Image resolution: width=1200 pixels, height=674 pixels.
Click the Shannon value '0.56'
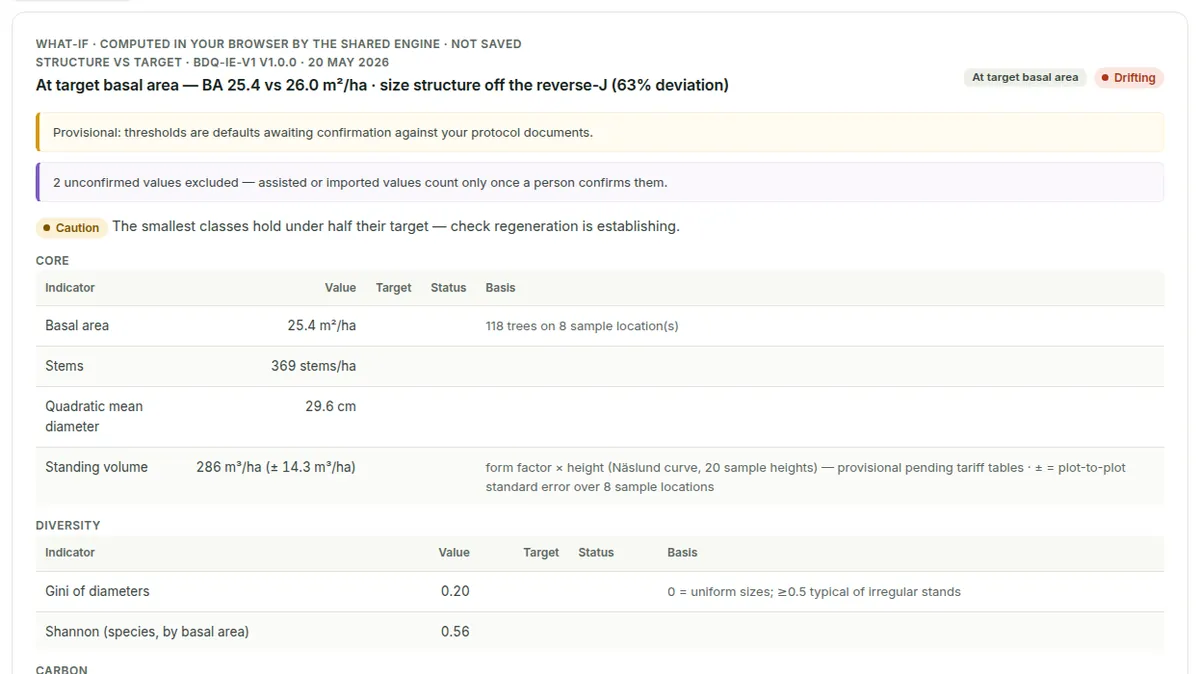pyautogui.click(x=455, y=632)
